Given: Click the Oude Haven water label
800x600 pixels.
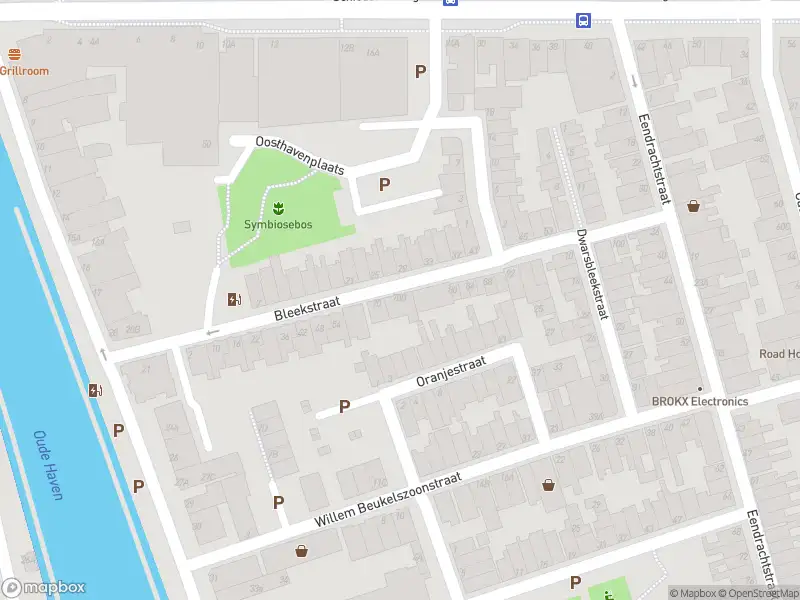Looking at the screenshot, I should [47, 465].
